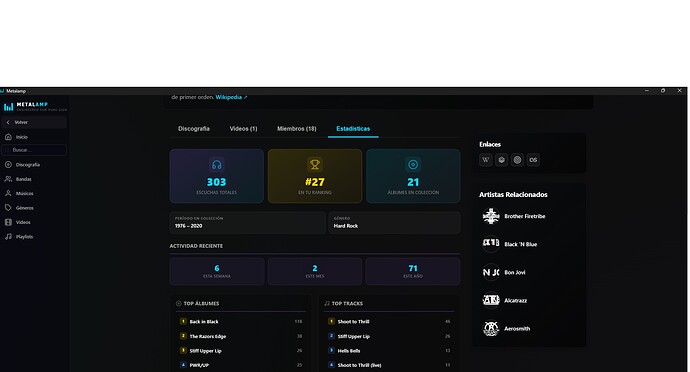Open Videos film icon in sidebar
Screen dimensions: 690x372
pos(8,222)
